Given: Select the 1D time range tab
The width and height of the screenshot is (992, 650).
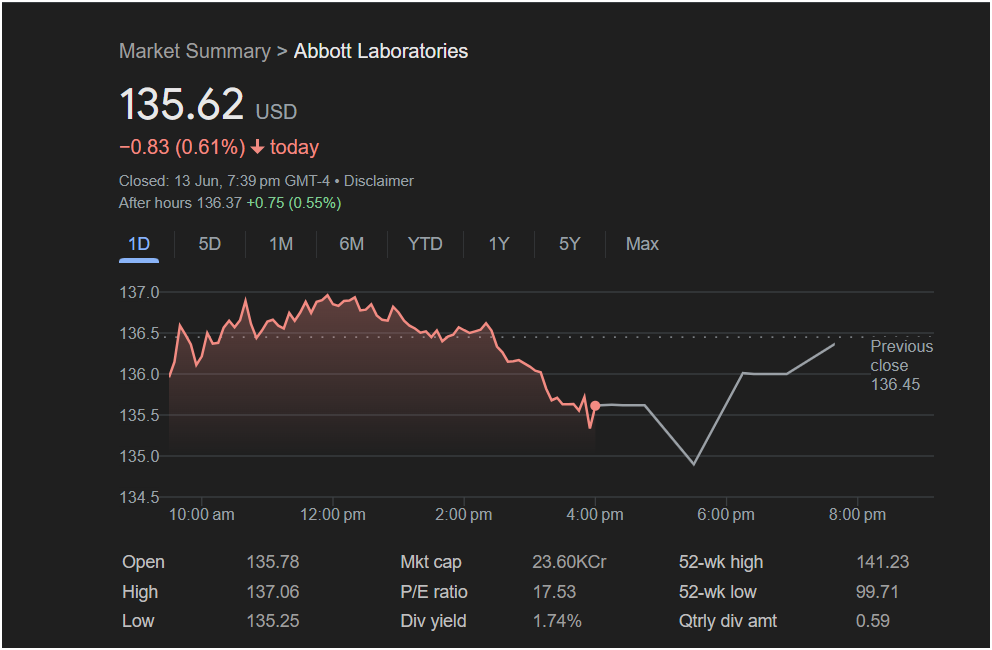Looking at the screenshot, I should point(139,244).
